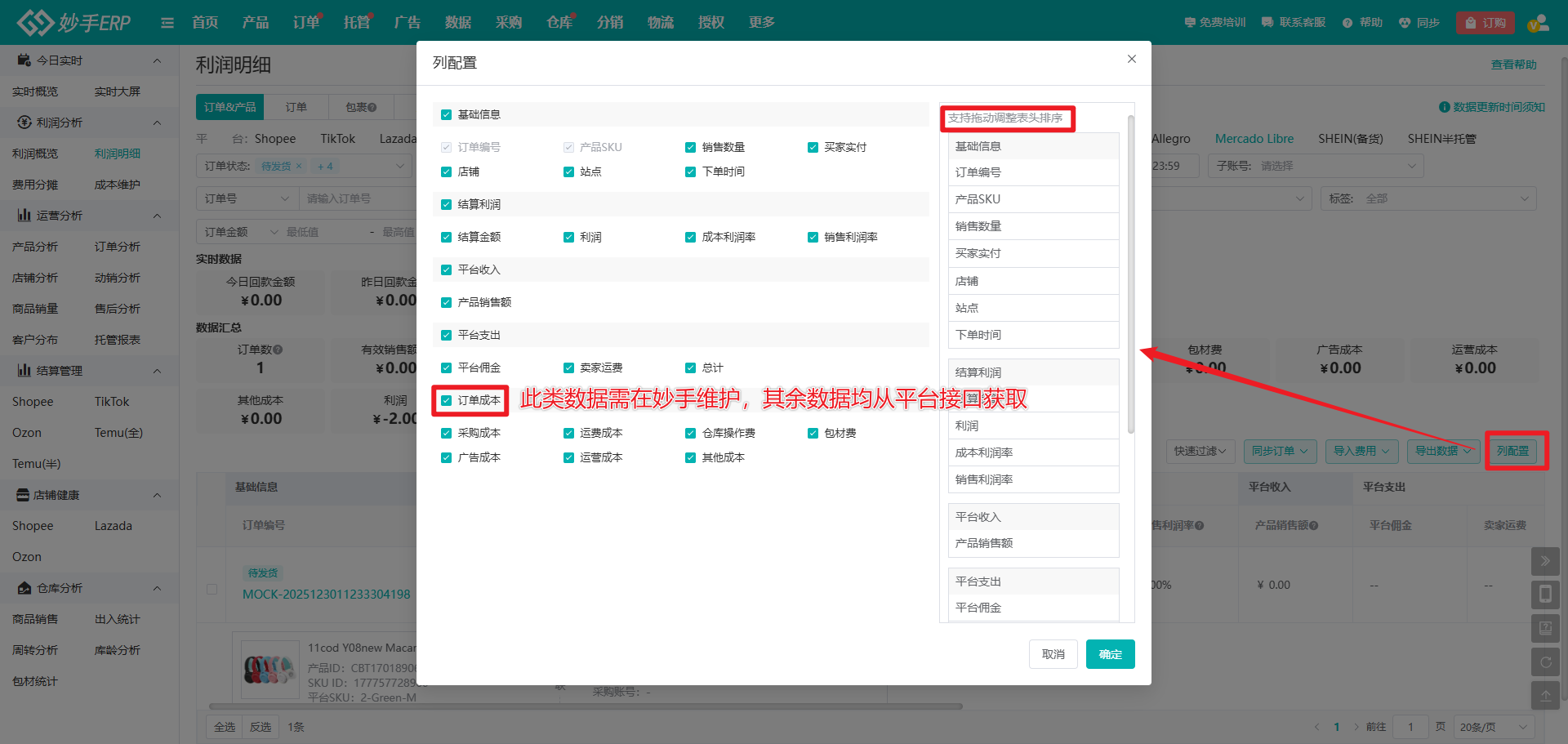Screen dimensions: 1568x744
Task: Click the column order list scrollbar
Action: [1131, 274]
